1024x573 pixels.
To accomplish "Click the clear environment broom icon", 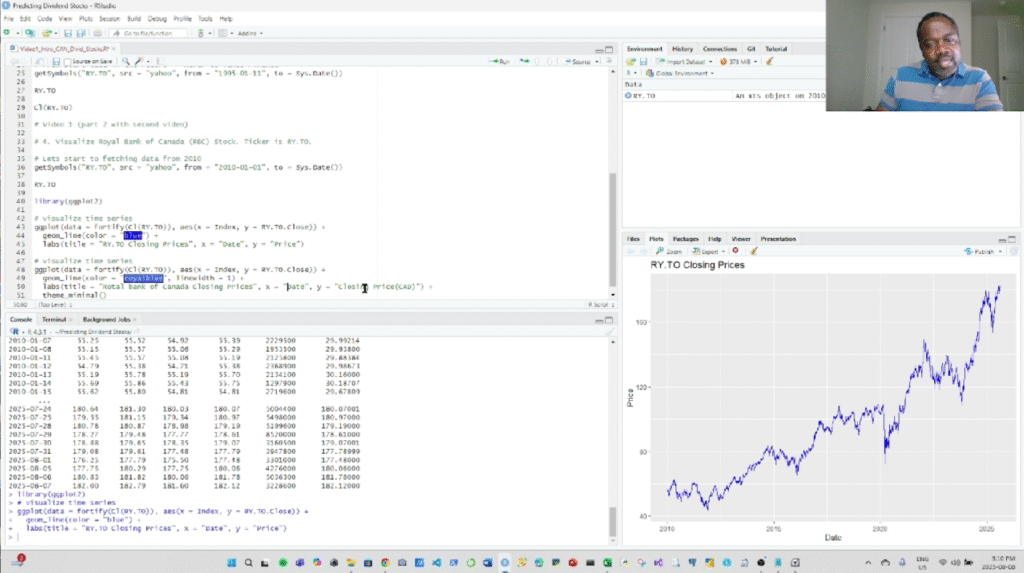I will [x=767, y=62].
